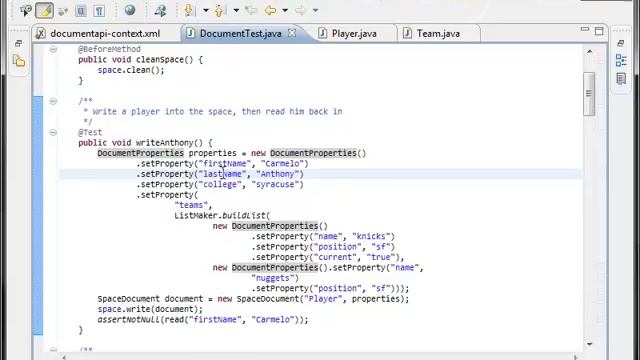Viewport: 640px width, 360px height.
Task: Click the @Test annotation
Action: click(90, 132)
